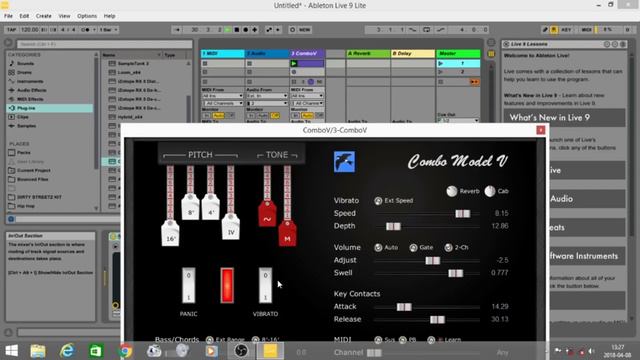Adjust the Key Contacts Attack slider
The width and height of the screenshot is (640, 360).
(404, 307)
